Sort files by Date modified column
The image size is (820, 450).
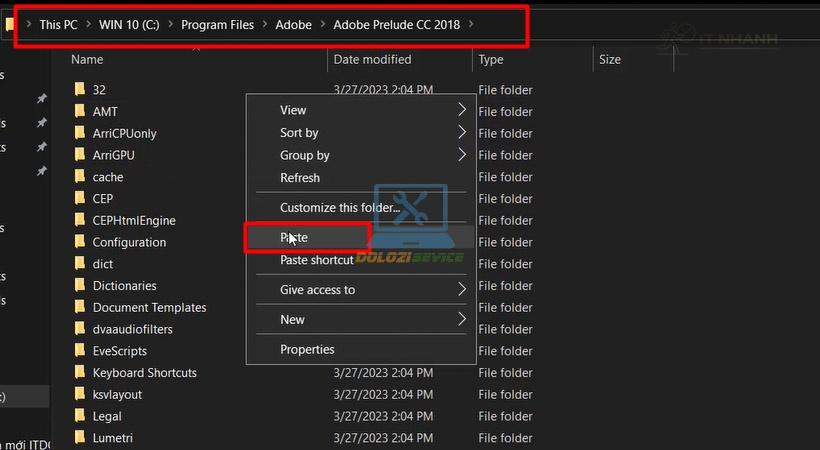coord(372,60)
